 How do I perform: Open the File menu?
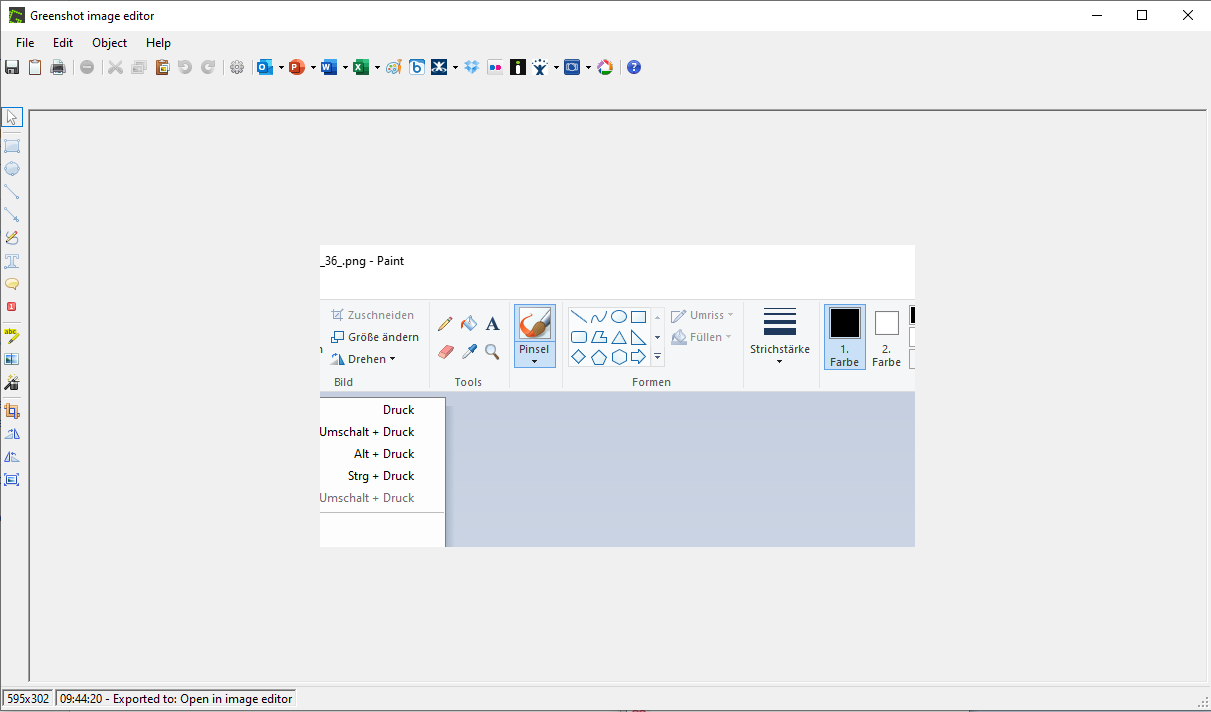pos(24,43)
